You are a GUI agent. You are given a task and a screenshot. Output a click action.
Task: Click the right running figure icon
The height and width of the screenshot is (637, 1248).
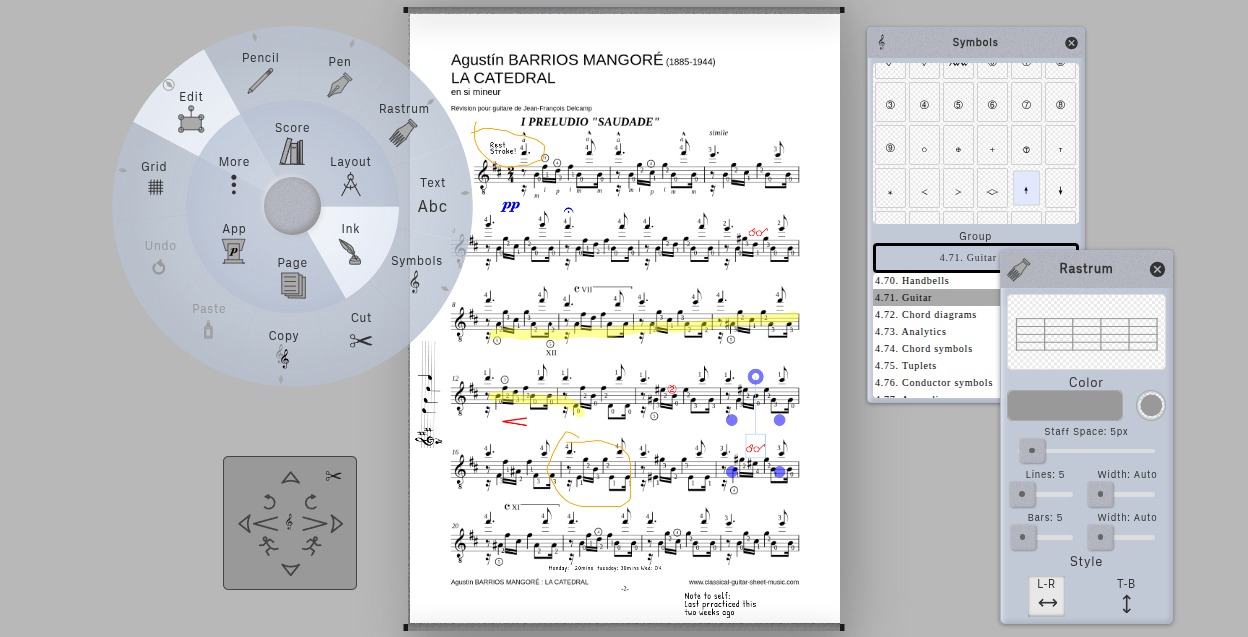(312, 546)
